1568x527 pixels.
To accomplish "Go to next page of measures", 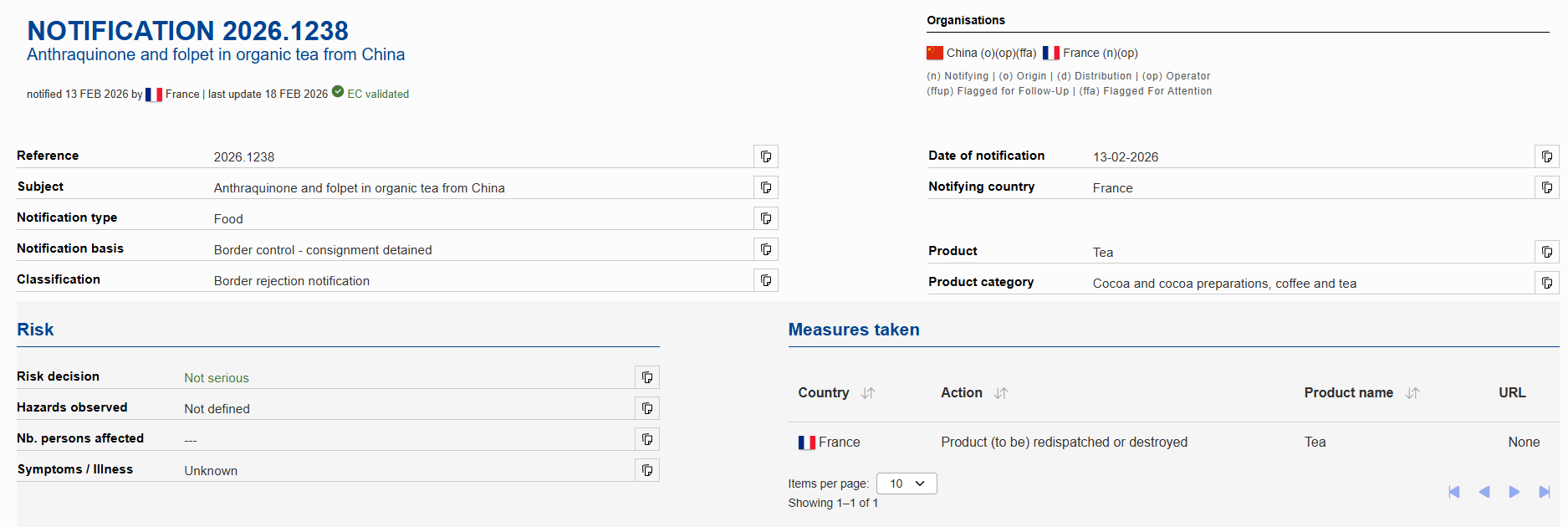I will pos(1514,492).
